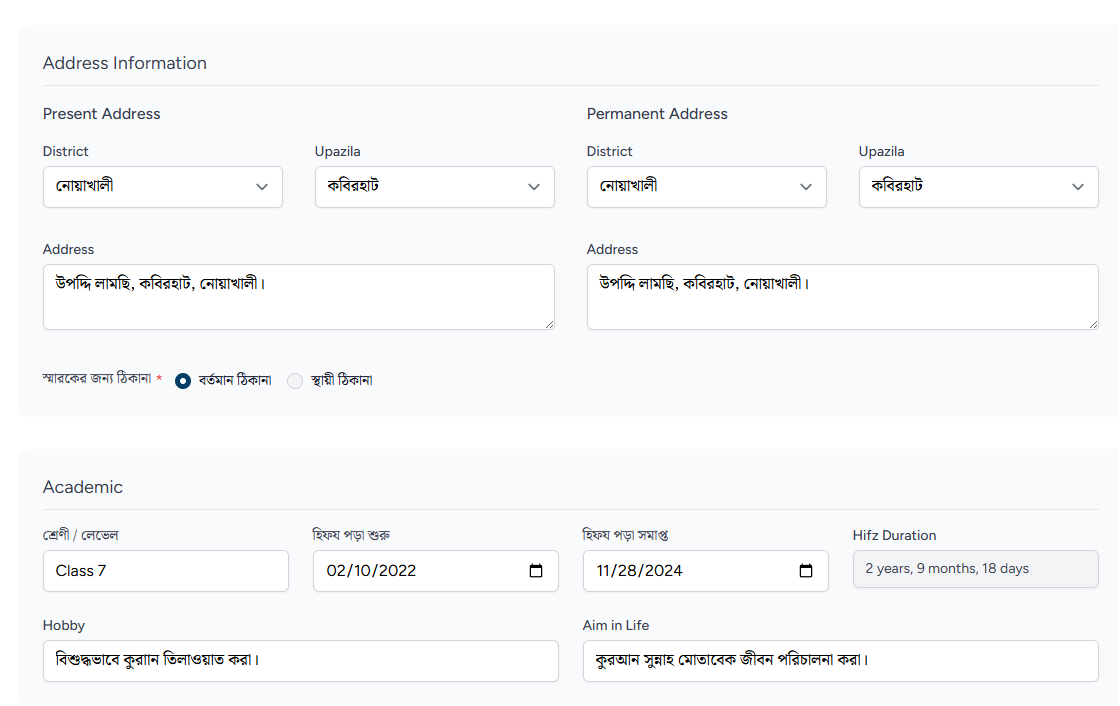Image resolution: width=1120 pixels, height=706 pixels.
Task: Select the year 2022 in Hifz start date
Action: tap(395, 571)
